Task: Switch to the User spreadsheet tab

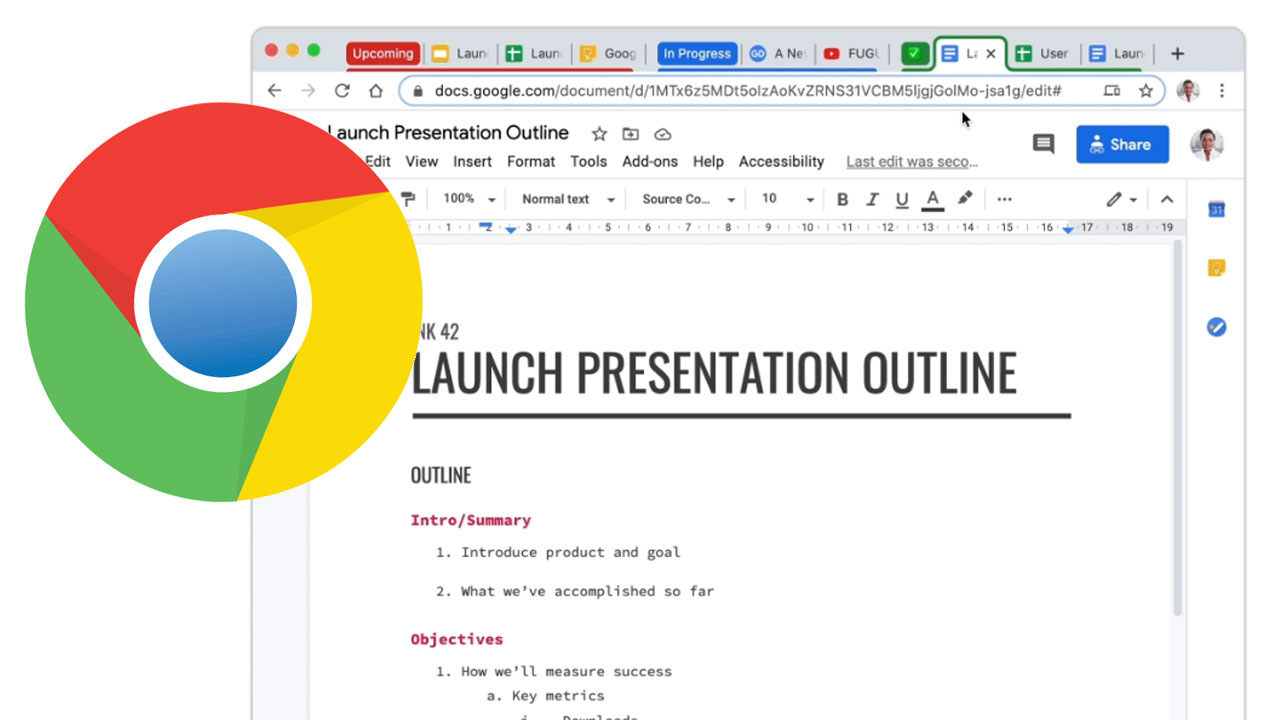Action: click(x=1042, y=54)
